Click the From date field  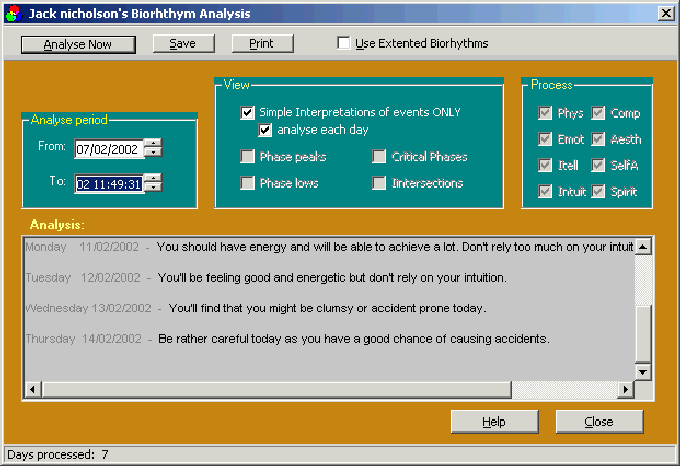(109, 149)
